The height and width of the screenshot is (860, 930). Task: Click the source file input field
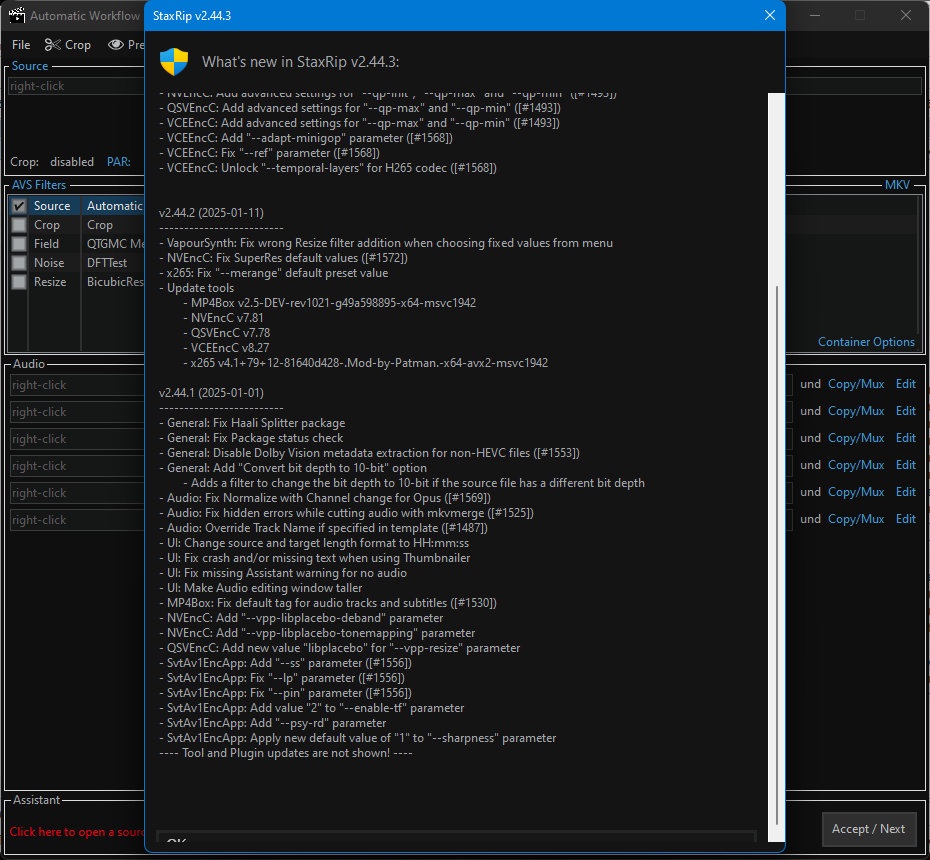coord(76,86)
